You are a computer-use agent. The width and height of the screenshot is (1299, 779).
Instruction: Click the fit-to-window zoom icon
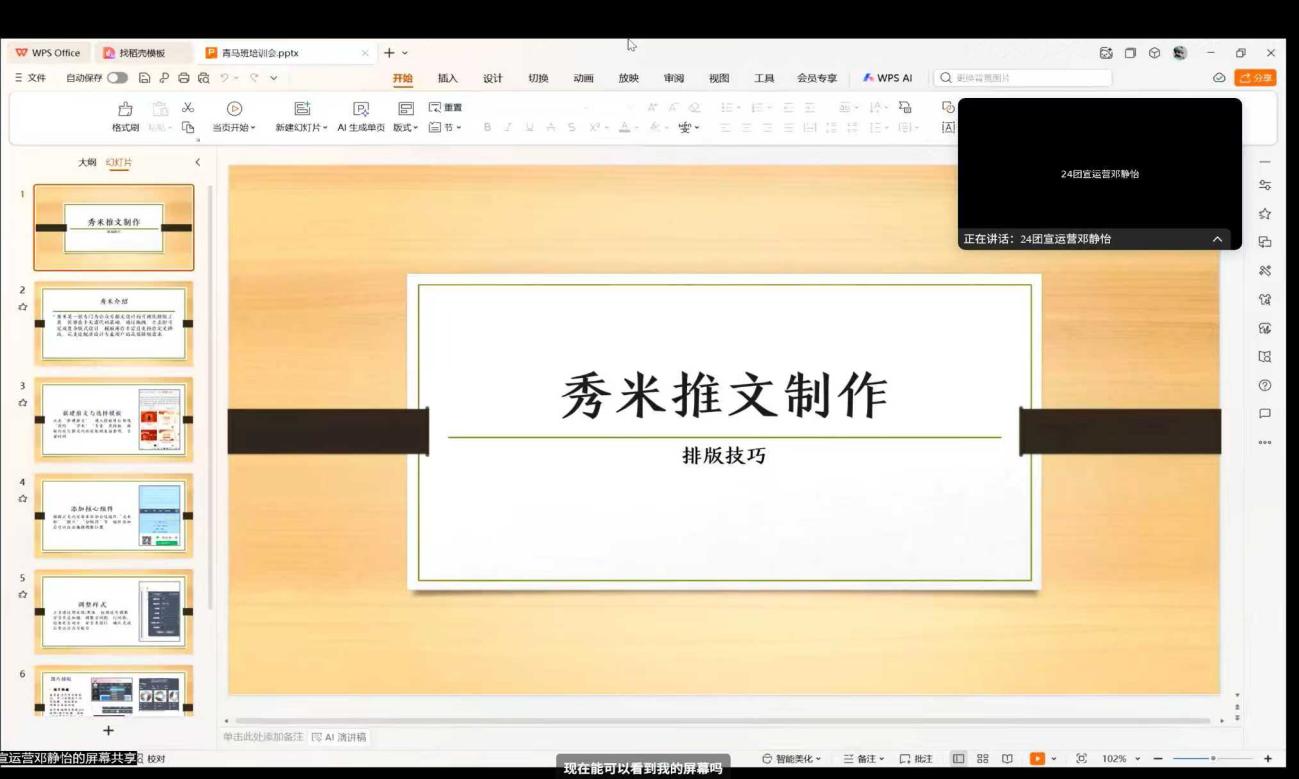pos(1081,759)
